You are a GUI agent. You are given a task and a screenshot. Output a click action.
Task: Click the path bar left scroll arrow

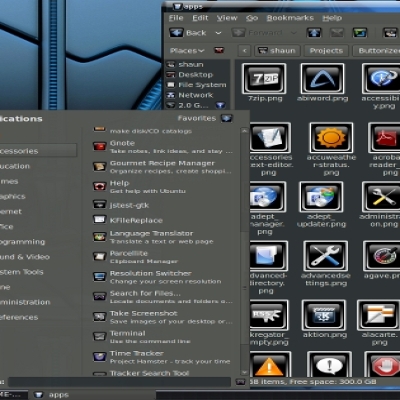click(x=245, y=51)
